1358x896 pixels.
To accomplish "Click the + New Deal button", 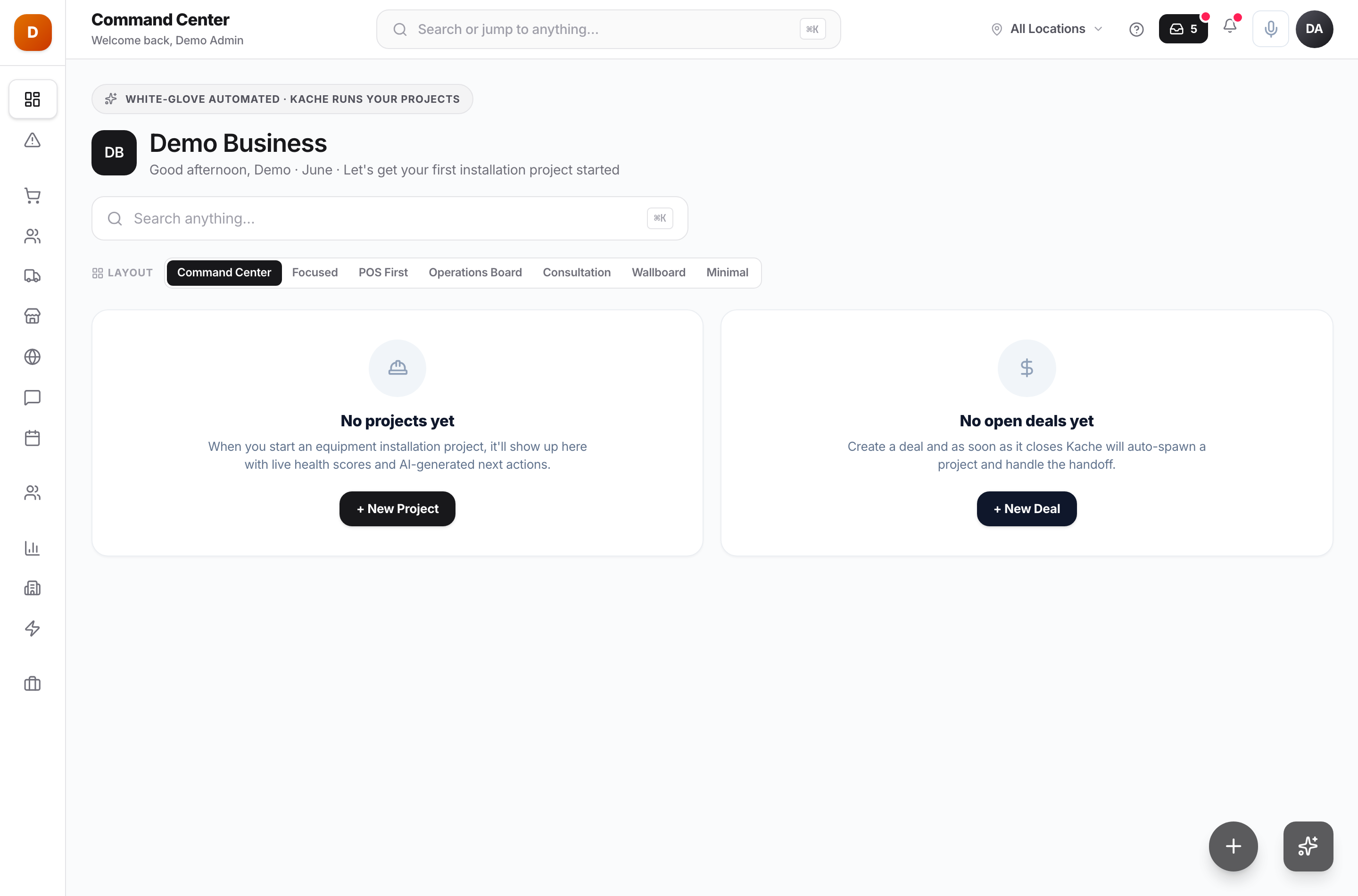I will point(1027,508).
